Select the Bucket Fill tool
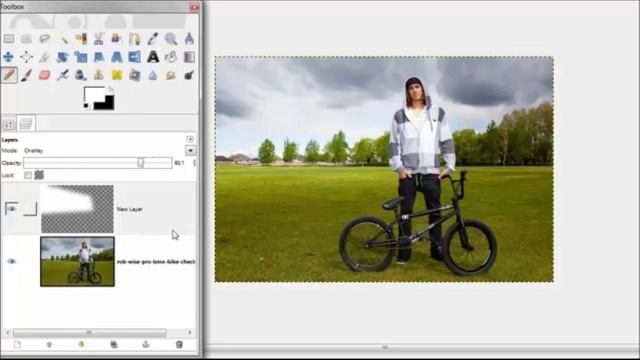Screen dimensions: 640x360 [x=171, y=57]
